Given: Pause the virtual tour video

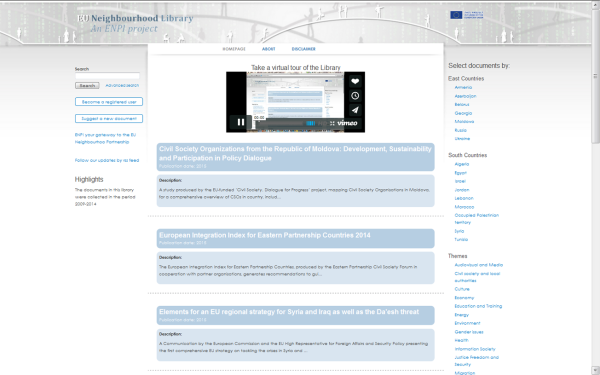Looking at the screenshot, I should (241, 122).
